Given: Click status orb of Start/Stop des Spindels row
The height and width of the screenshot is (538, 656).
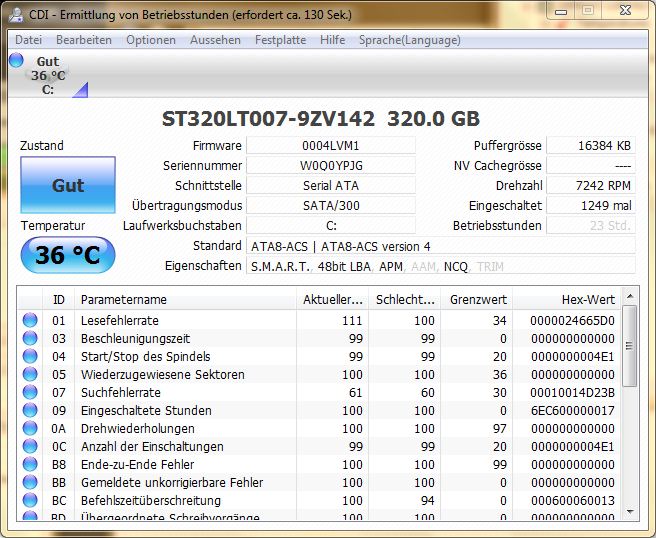Looking at the screenshot, I should tap(30, 356).
